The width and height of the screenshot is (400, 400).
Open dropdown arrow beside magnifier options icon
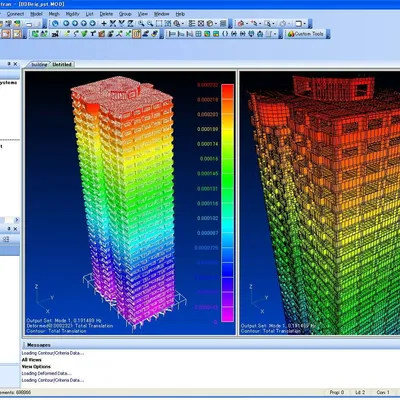point(183,24)
